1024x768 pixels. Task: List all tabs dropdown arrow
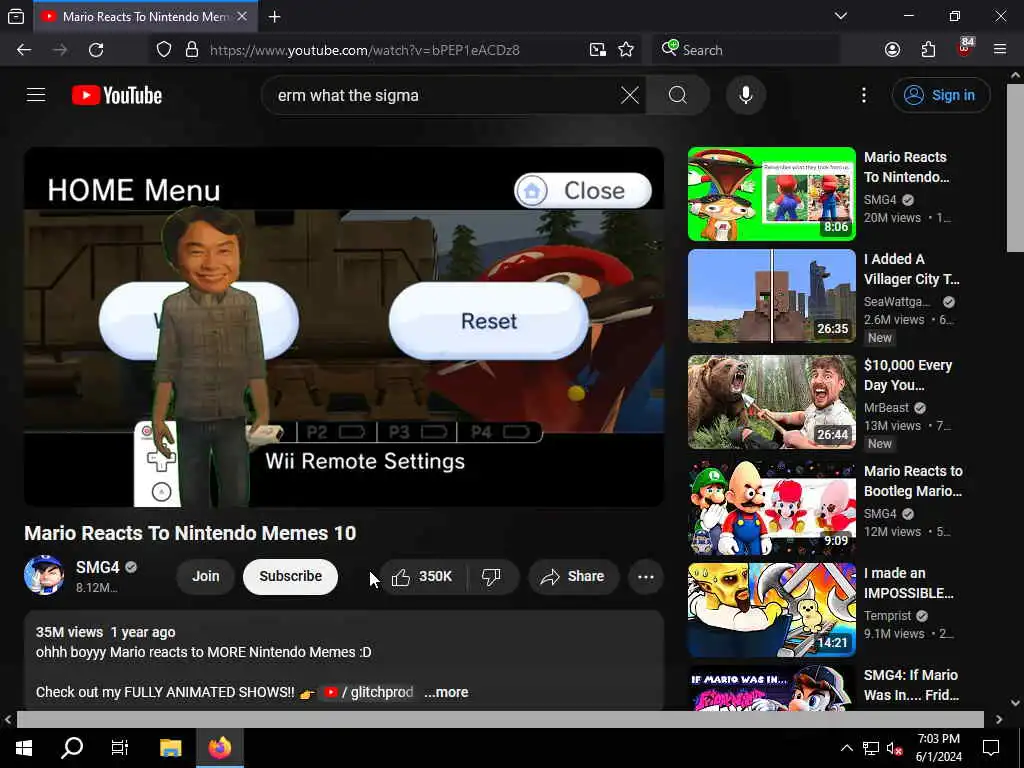coord(841,16)
